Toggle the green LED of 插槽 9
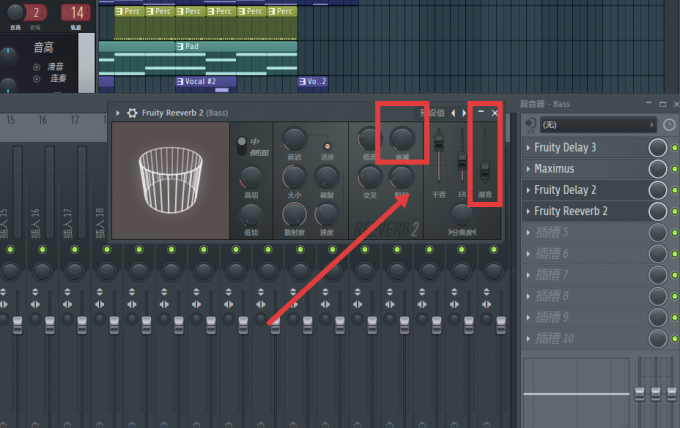The height and width of the screenshot is (428, 680). pyautogui.click(x=674, y=318)
